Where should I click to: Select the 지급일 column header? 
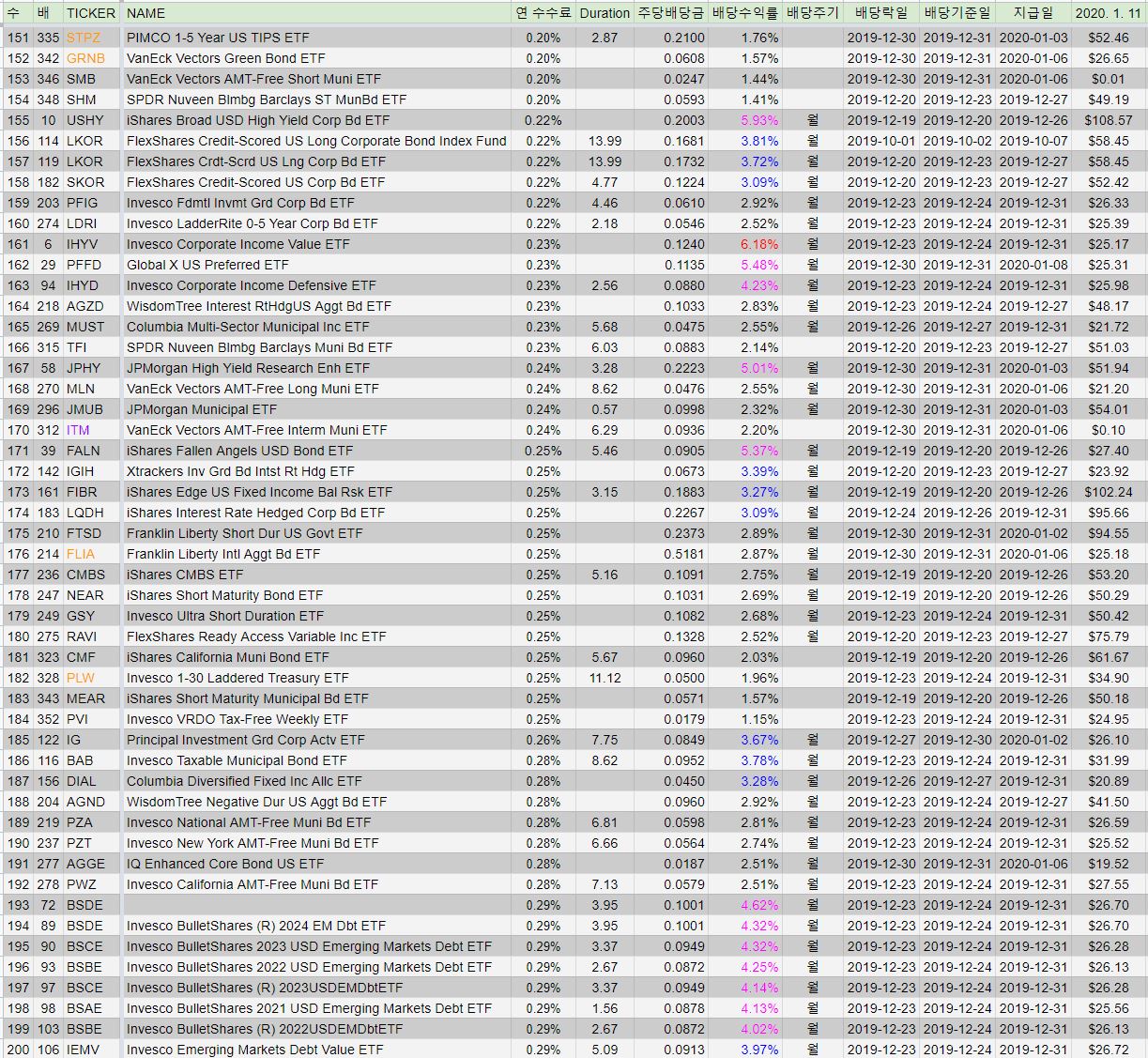pos(1033,13)
